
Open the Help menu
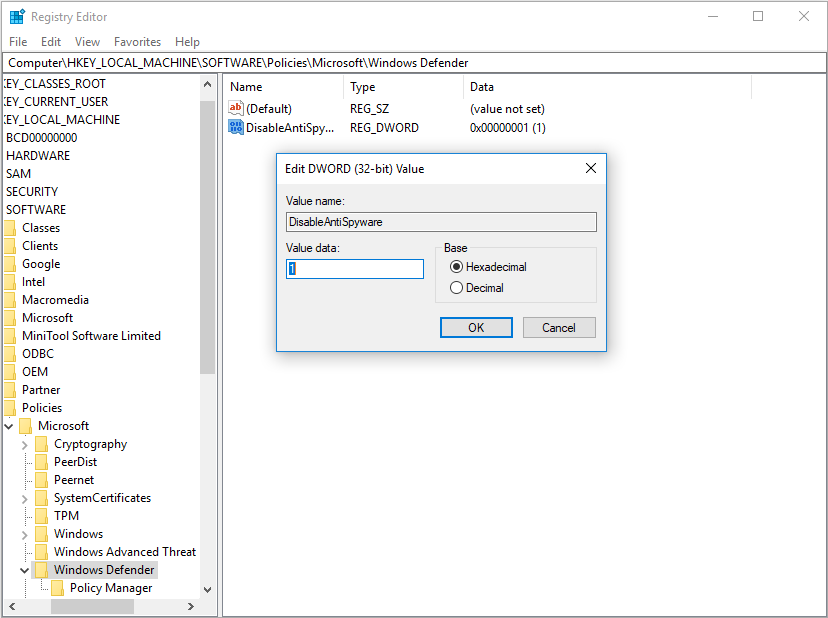(187, 42)
